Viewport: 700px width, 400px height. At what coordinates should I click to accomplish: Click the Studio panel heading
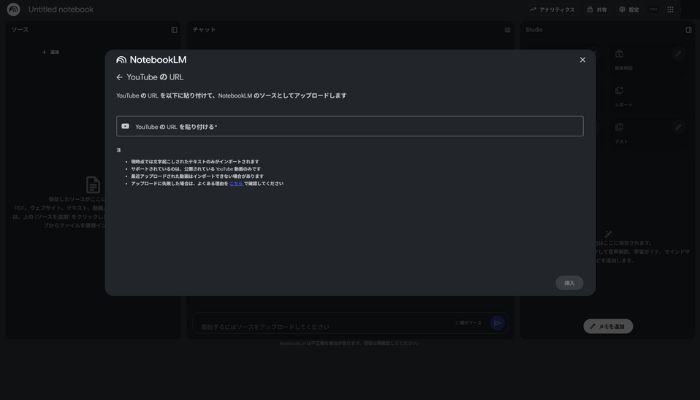(x=534, y=29)
